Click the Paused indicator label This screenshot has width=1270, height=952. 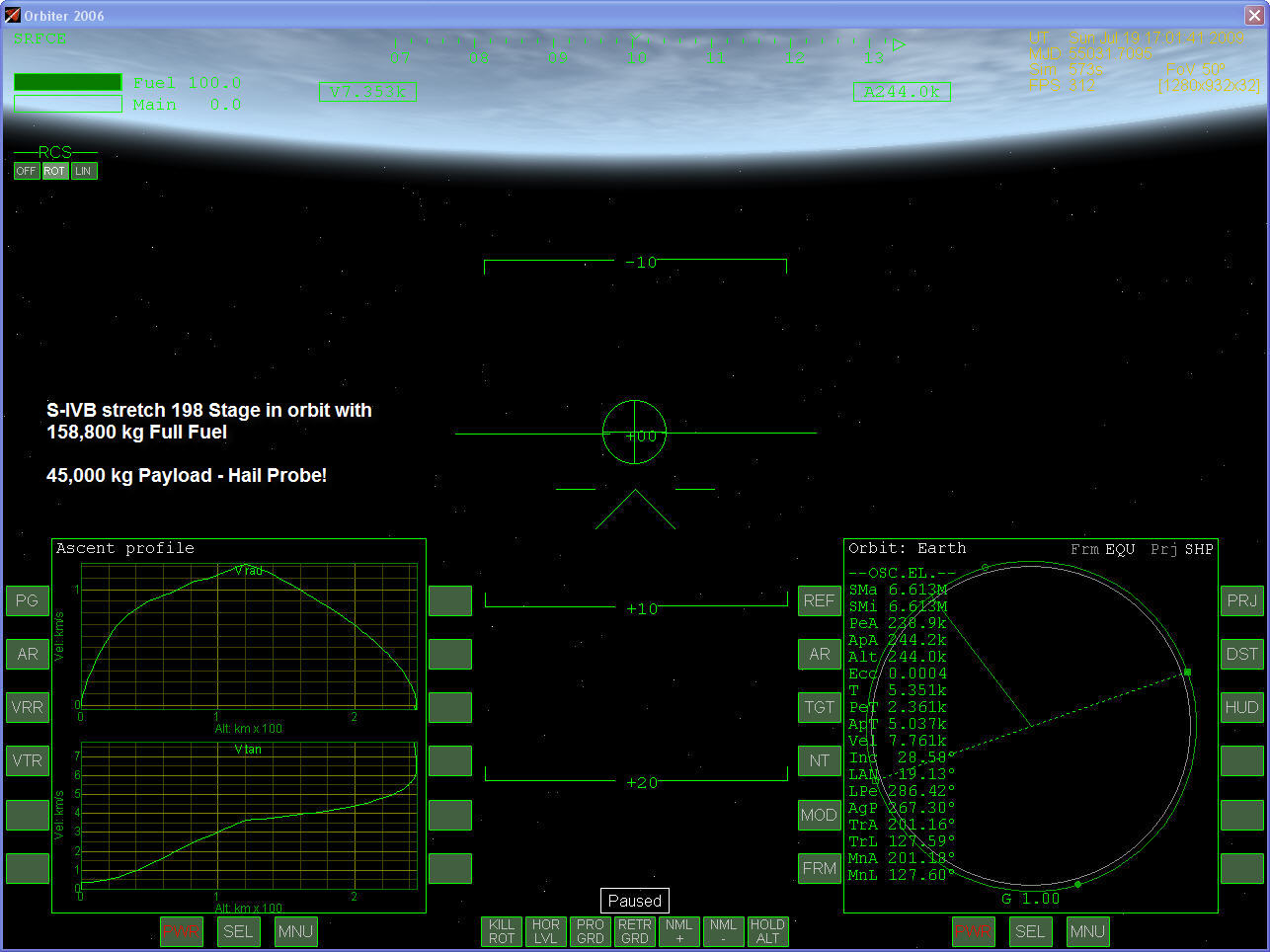(x=635, y=901)
